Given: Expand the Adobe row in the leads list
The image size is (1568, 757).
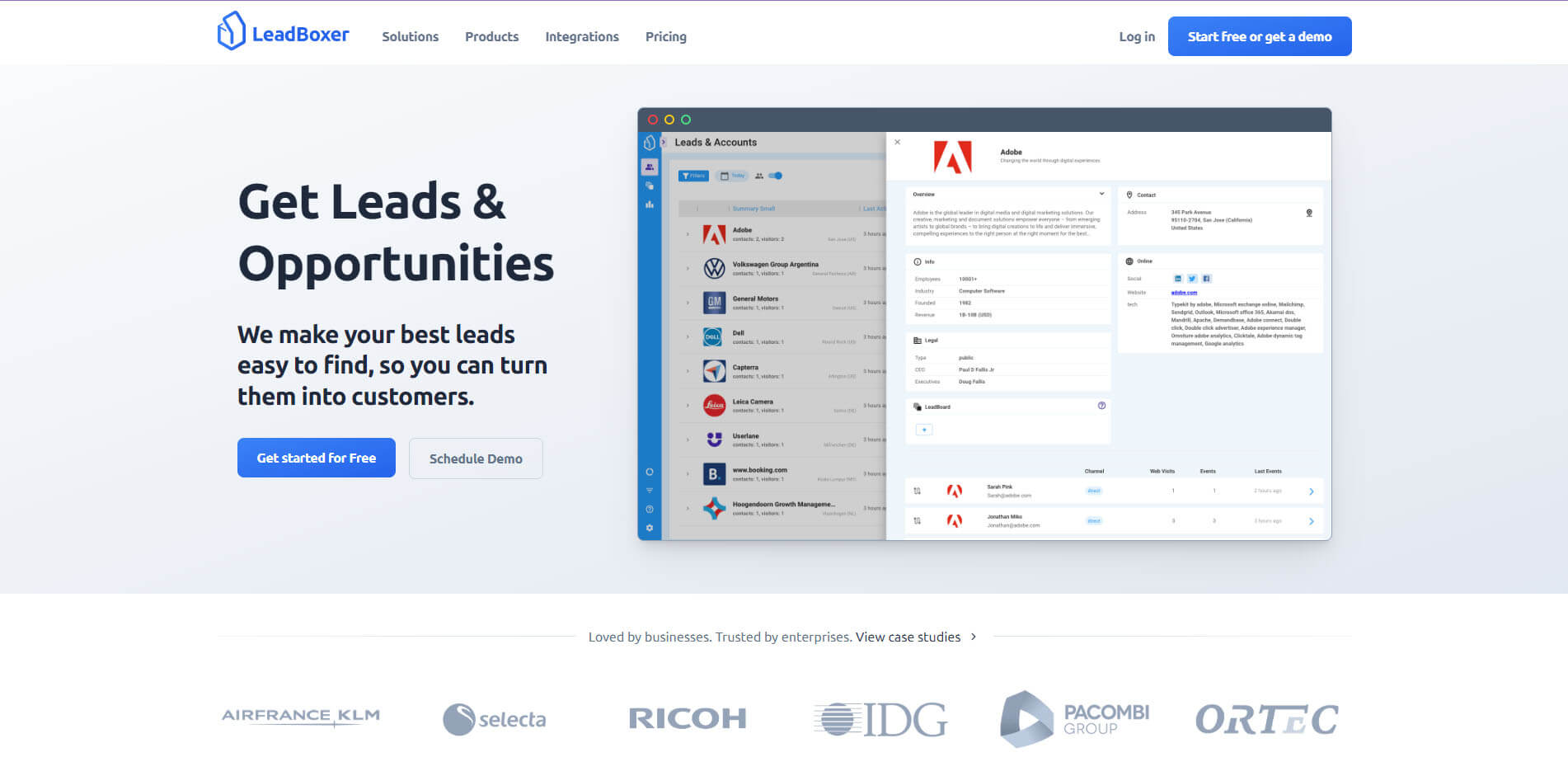Looking at the screenshot, I should 688,234.
